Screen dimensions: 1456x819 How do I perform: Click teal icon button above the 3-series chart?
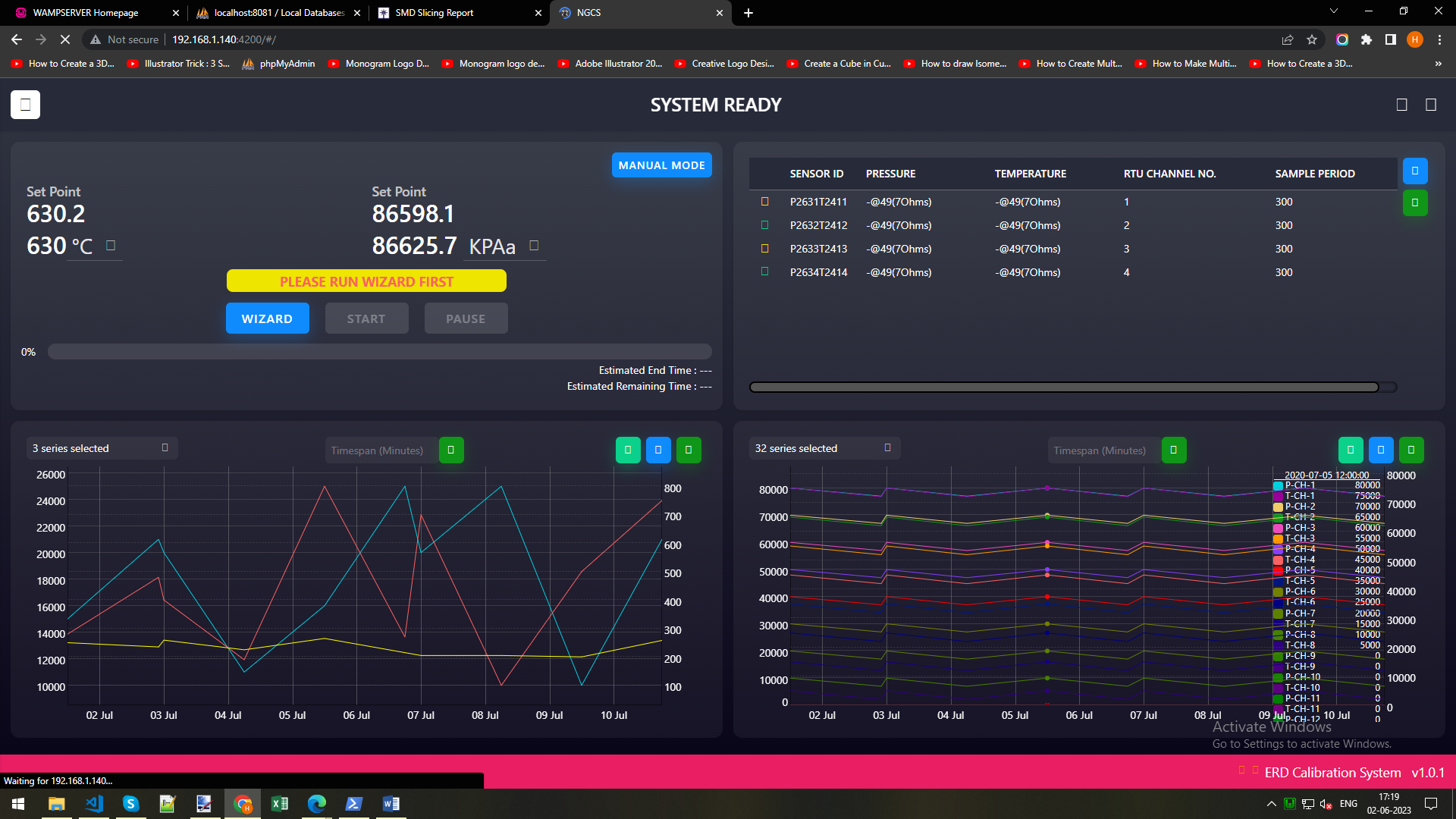click(628, 450)
